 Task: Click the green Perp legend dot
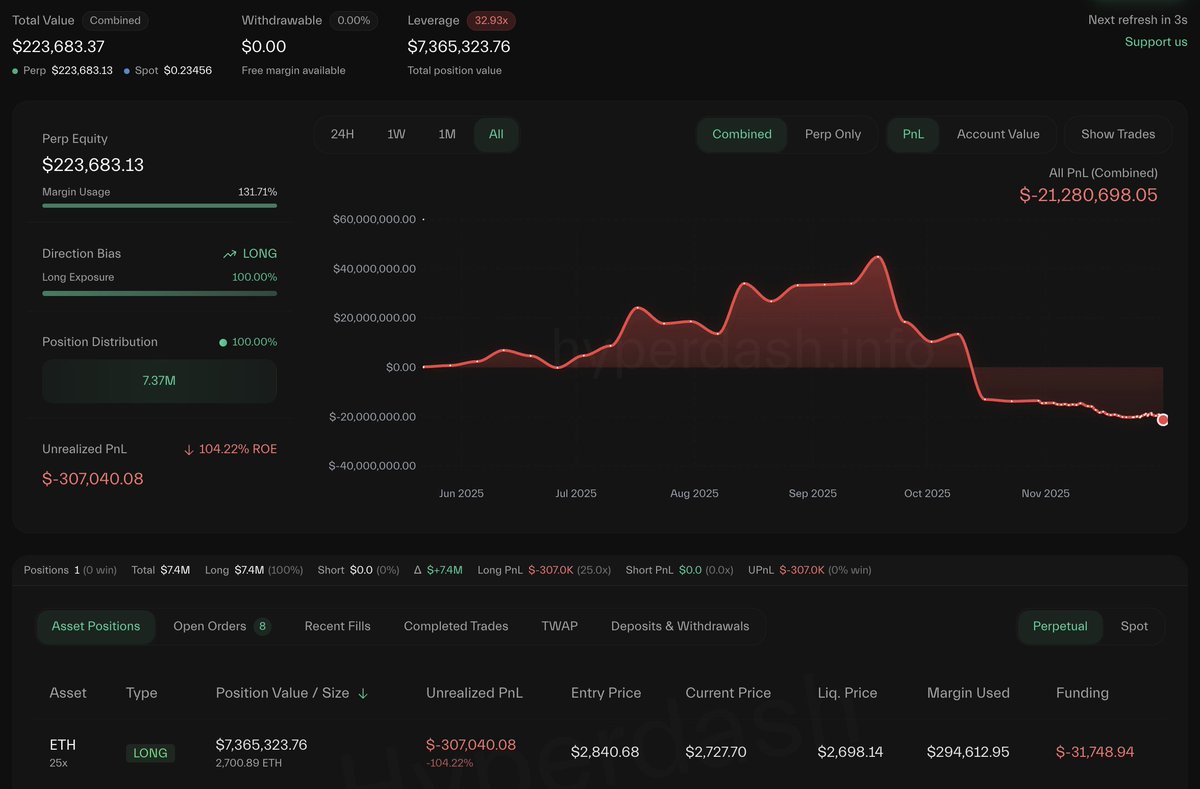point(15,71)
